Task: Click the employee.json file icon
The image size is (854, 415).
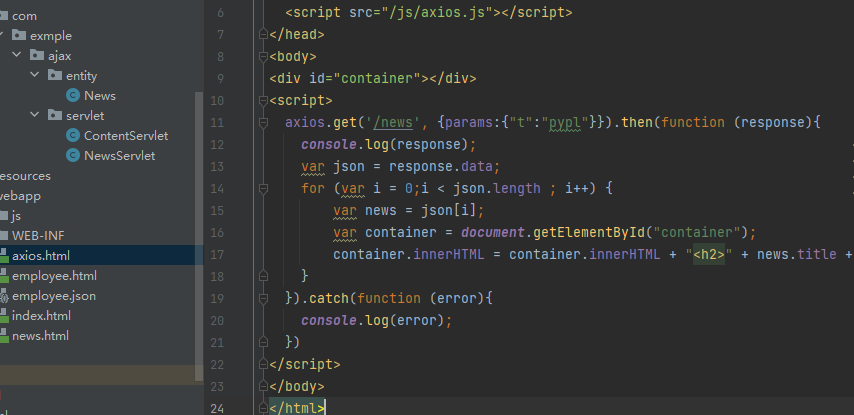Action: 4,296
